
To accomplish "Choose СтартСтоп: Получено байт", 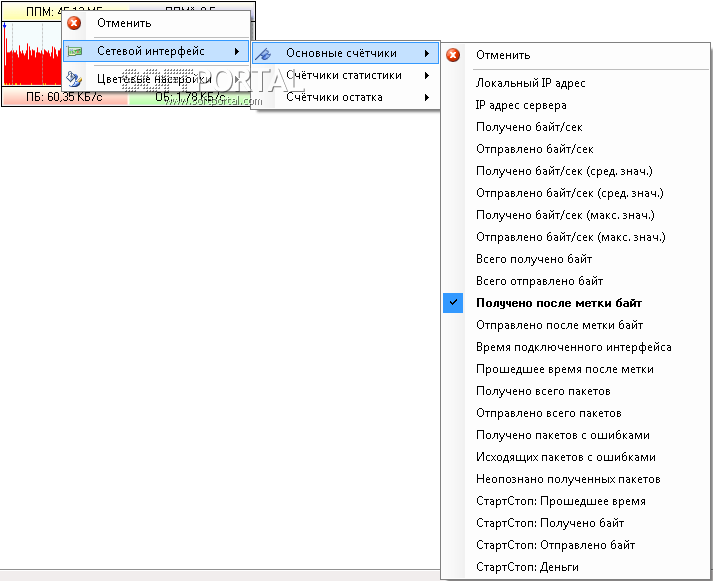I will 576,523.
